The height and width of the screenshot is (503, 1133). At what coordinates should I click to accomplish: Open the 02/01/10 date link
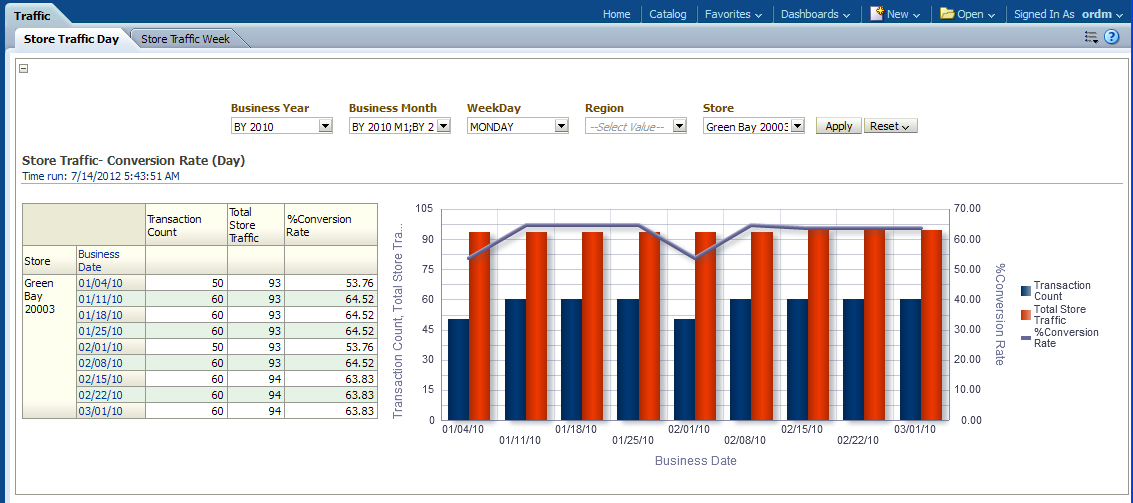(x=100, y=347)
